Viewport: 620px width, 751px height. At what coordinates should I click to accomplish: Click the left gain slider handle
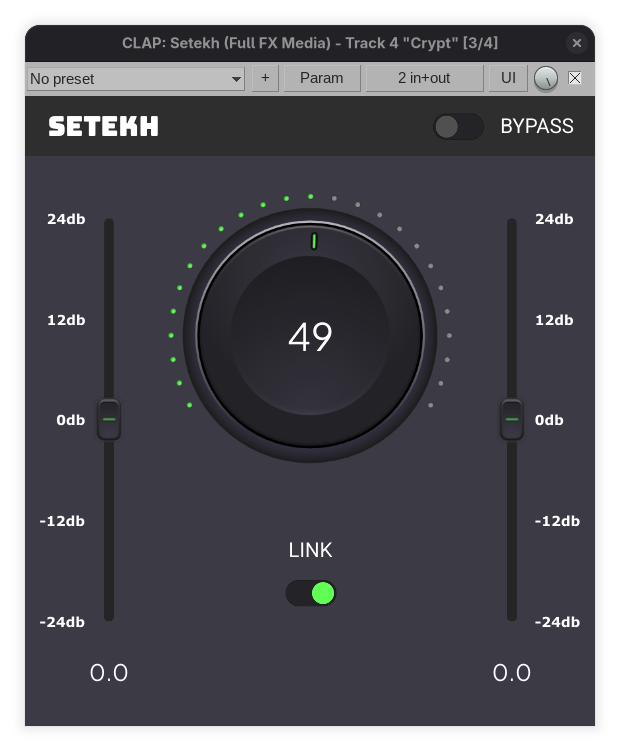pyautogui.click(x=109, y=419)
